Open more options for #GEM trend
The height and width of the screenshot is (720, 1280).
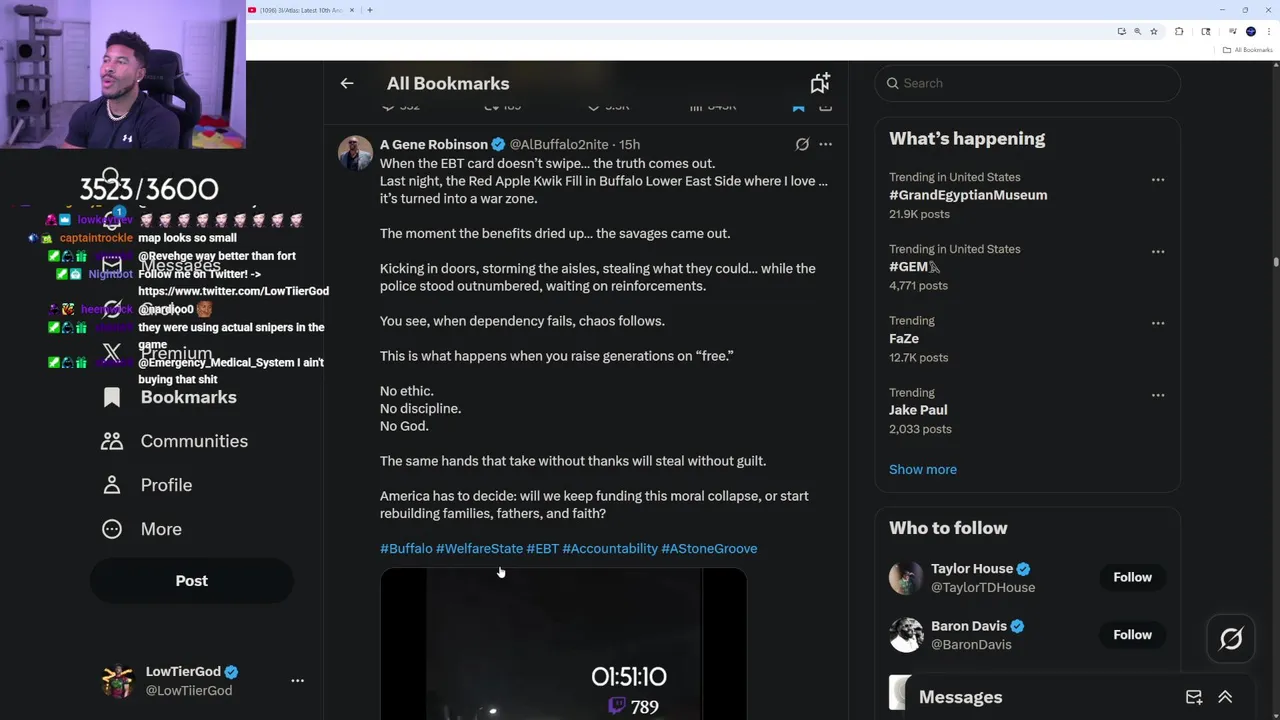click(1157, 251)
